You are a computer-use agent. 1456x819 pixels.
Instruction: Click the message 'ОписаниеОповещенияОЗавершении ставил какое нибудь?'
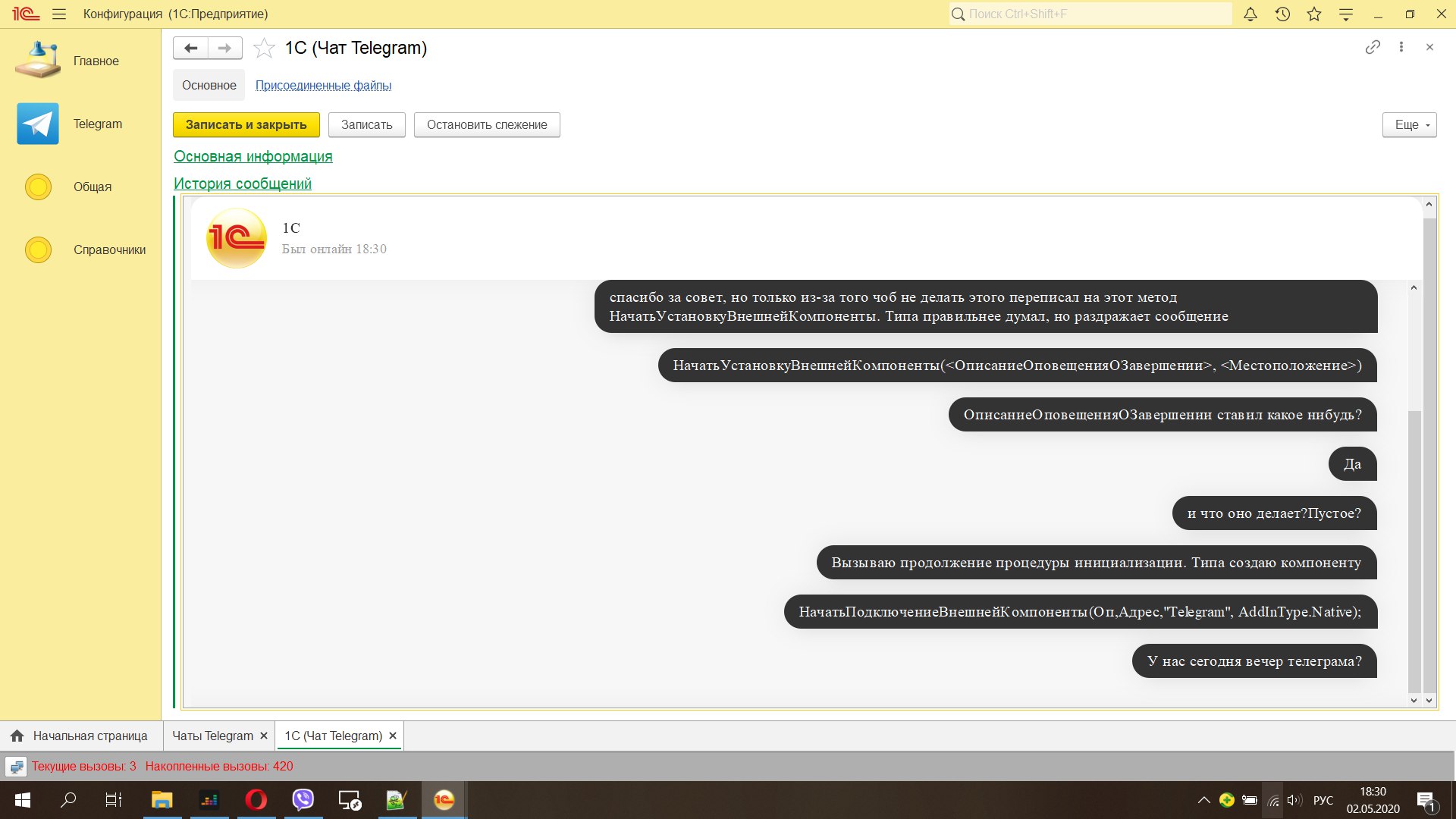pyautogui.click(x=1163, y=415)
